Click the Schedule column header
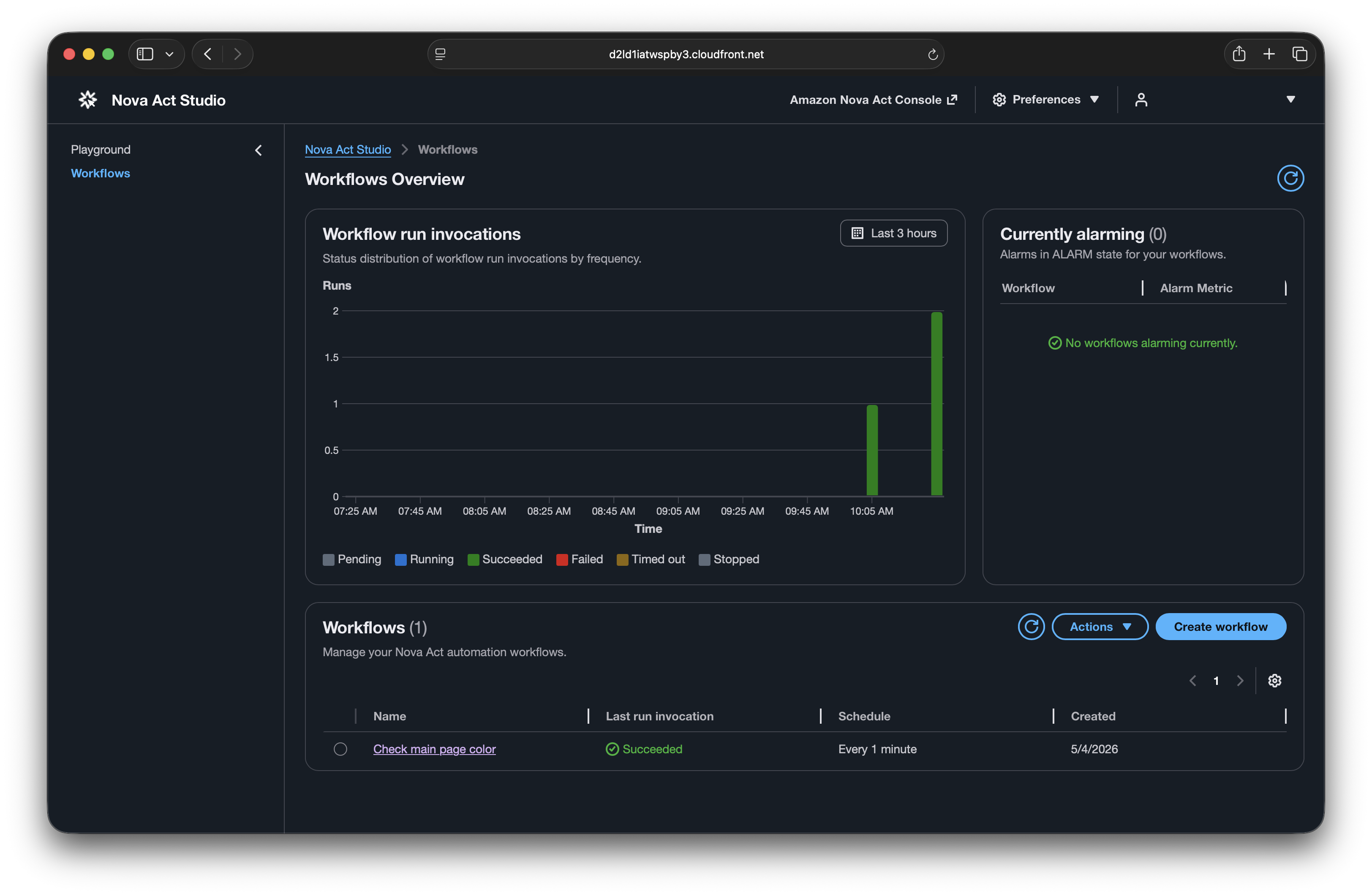This screenshot has width=1372, height=896. [x=864, y=716]
